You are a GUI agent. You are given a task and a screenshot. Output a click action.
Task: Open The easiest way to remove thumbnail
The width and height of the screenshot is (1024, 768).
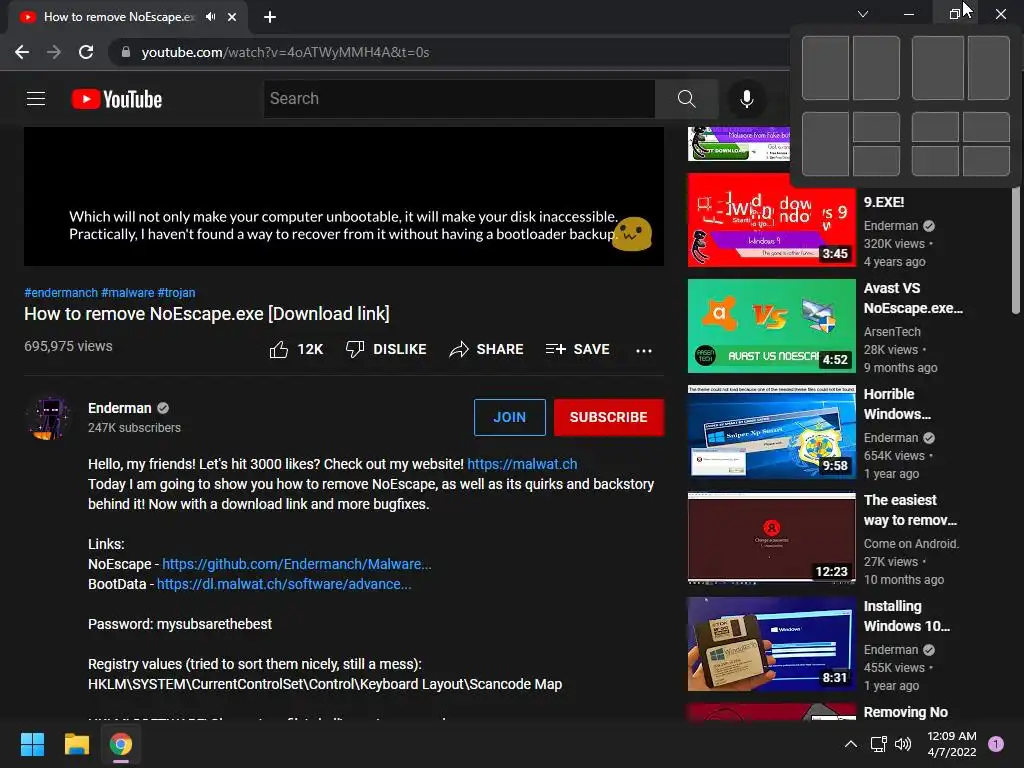771,538
